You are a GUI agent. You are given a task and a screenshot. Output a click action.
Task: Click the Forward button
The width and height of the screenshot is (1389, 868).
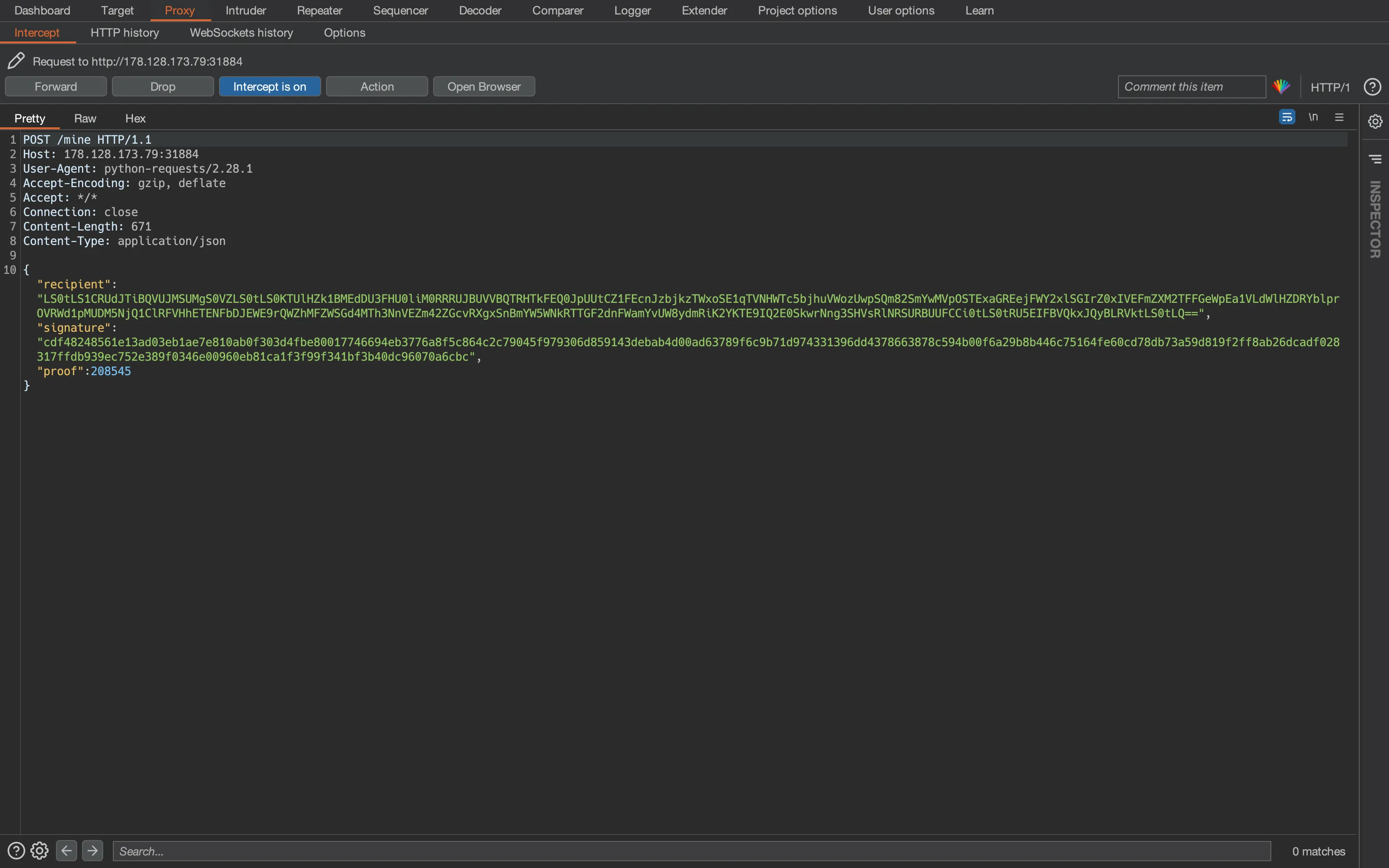coord(55,87)
